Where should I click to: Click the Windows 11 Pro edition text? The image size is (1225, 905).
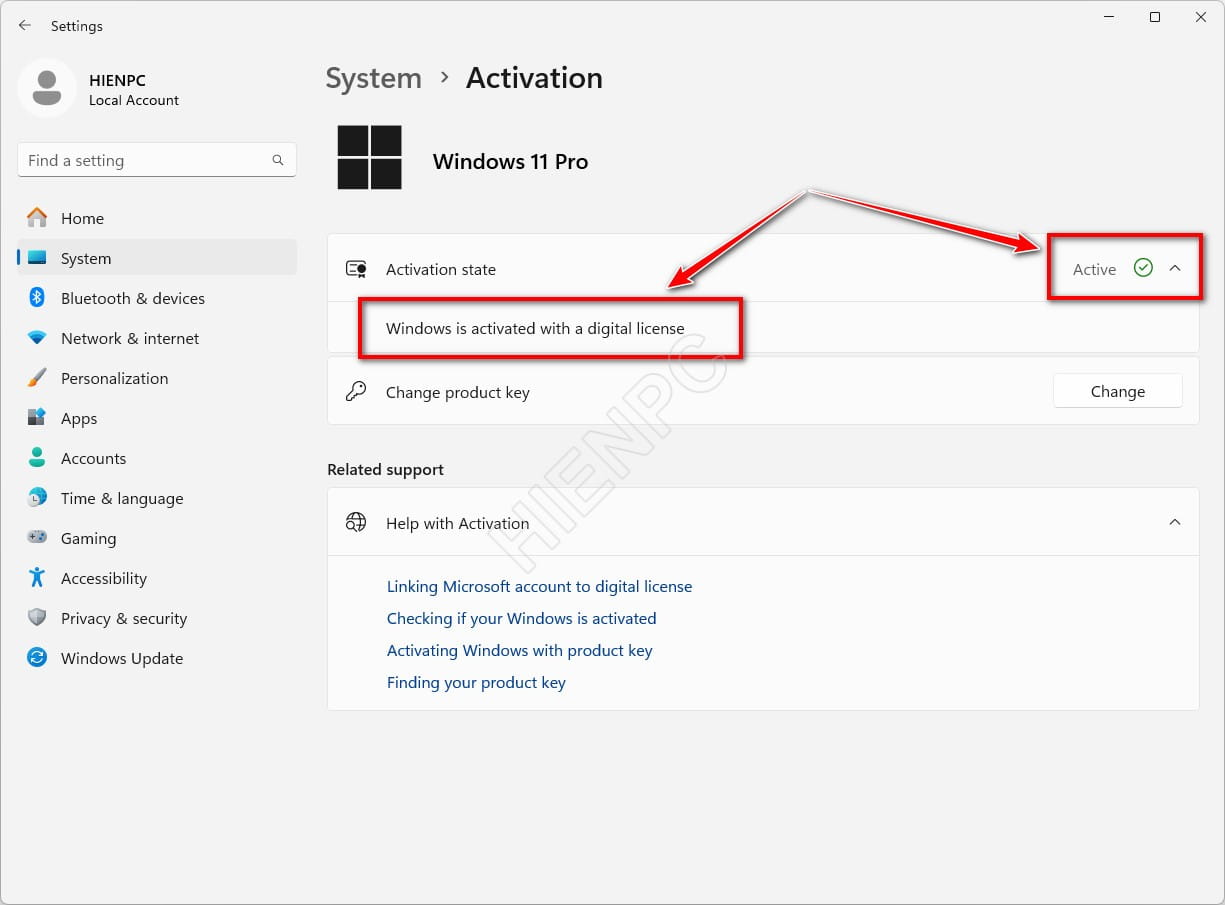tap(510, 161)
